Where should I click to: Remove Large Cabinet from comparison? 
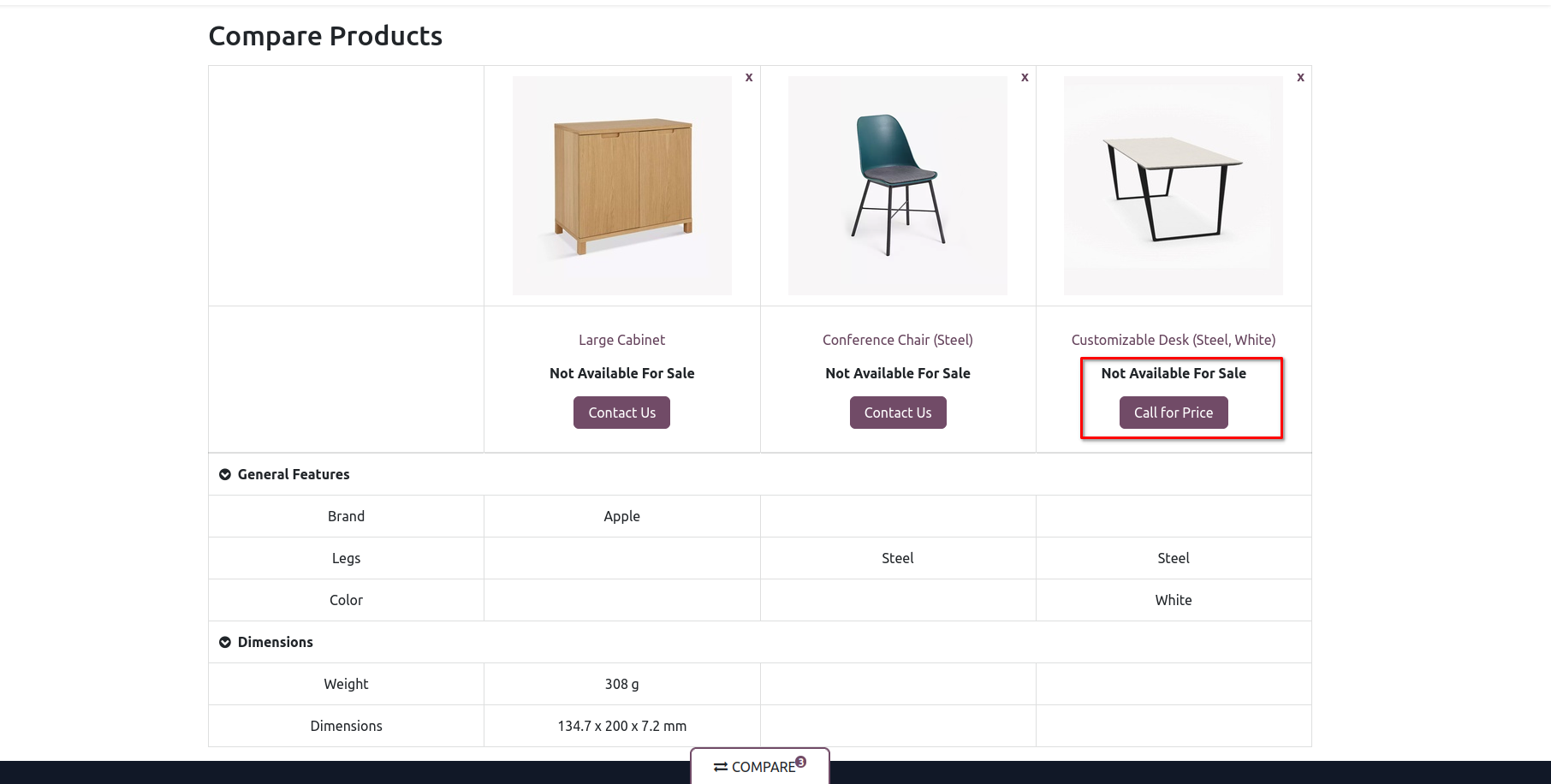(749, 78)
